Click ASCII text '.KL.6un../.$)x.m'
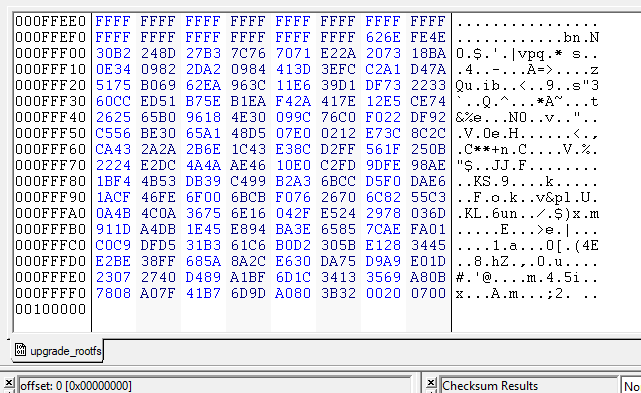The image size is (641, 393). (527, 213)
